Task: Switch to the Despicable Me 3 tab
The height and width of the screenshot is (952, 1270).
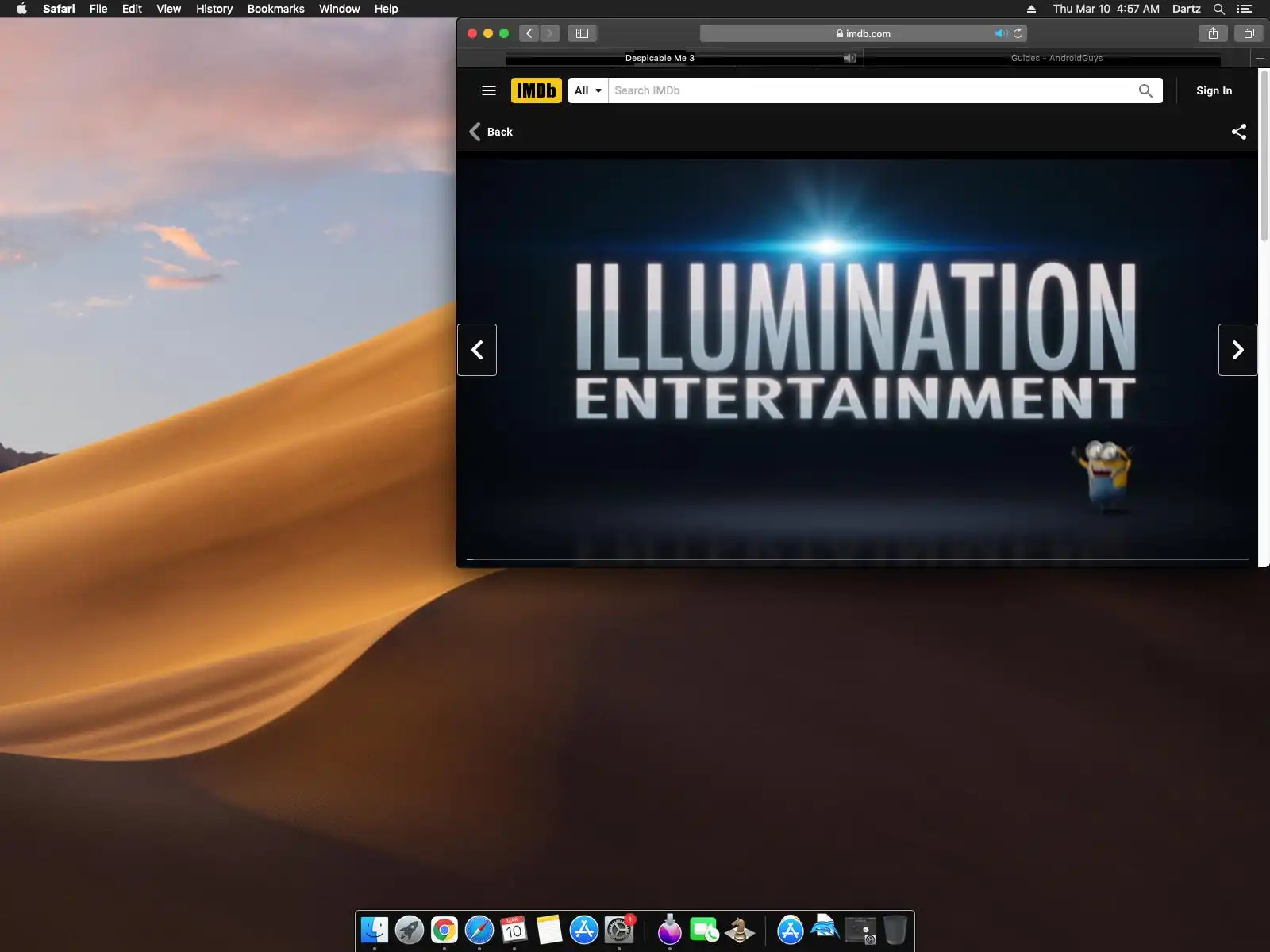Action: (x=660, y=58)
